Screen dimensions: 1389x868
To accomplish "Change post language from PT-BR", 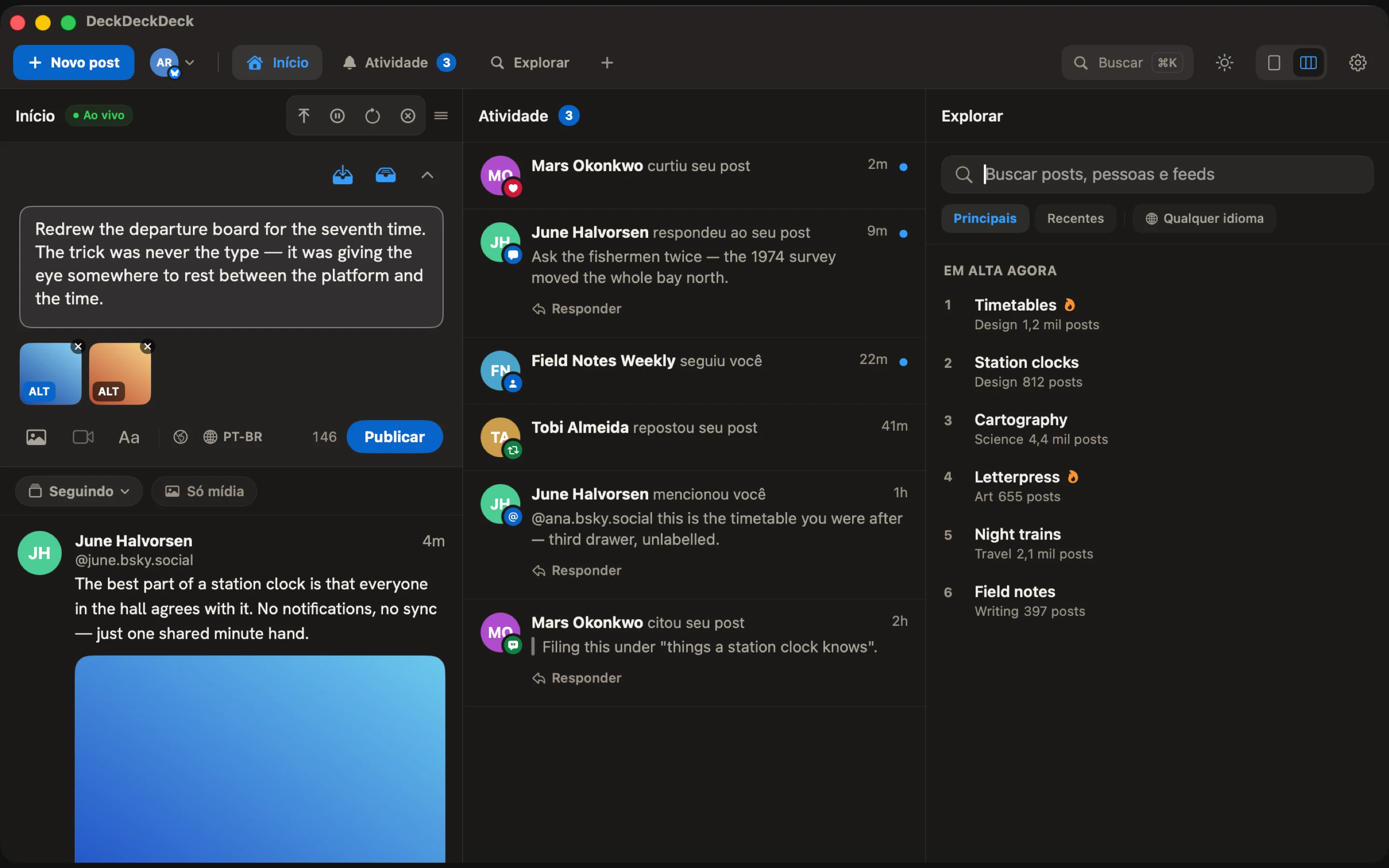I will click(x=232, y=437).
